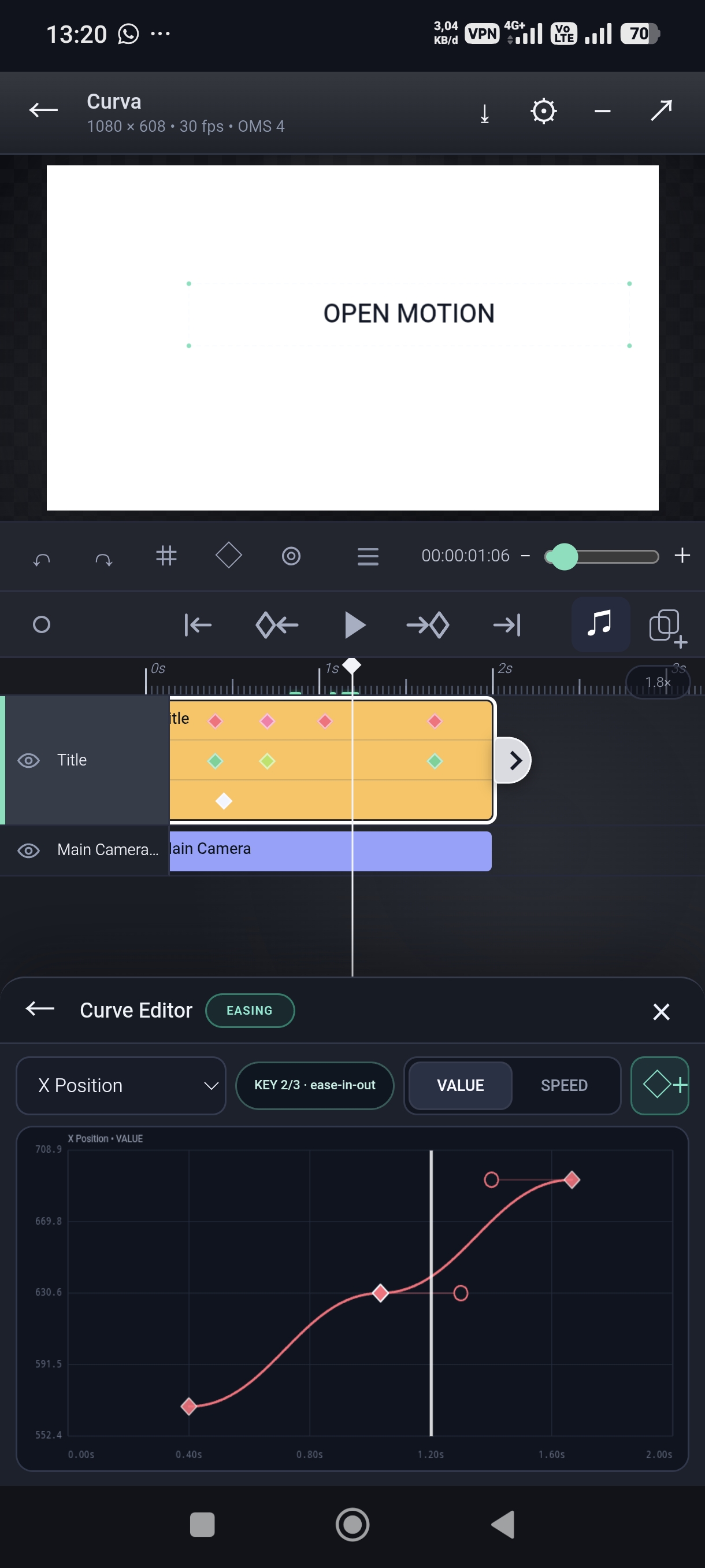This screenshot has height=1568, width=705.
Task: Grab the upper bezier handle circle
Action: [x=492, y=1179]
